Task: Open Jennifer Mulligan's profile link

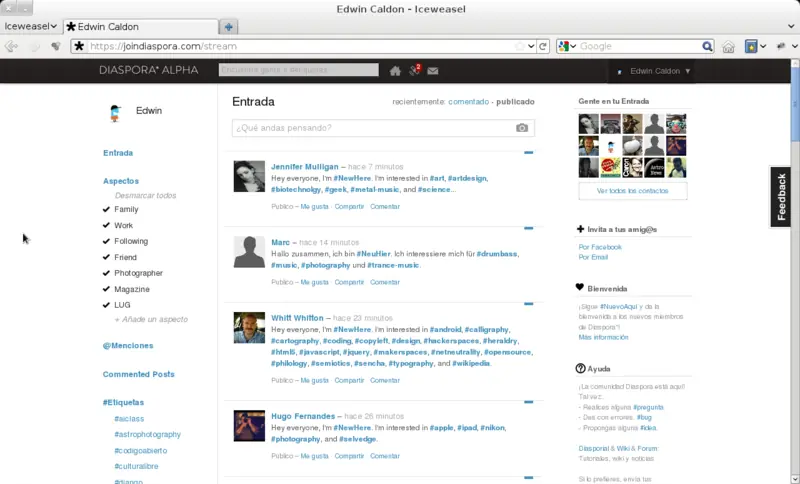Action: pyautogui.click(x=305, y=167)
